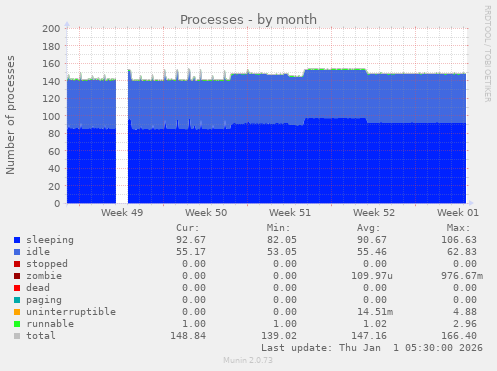497x371 pixels.
Task: Click zombie average value 109.97u
Action: click(372, 276)
